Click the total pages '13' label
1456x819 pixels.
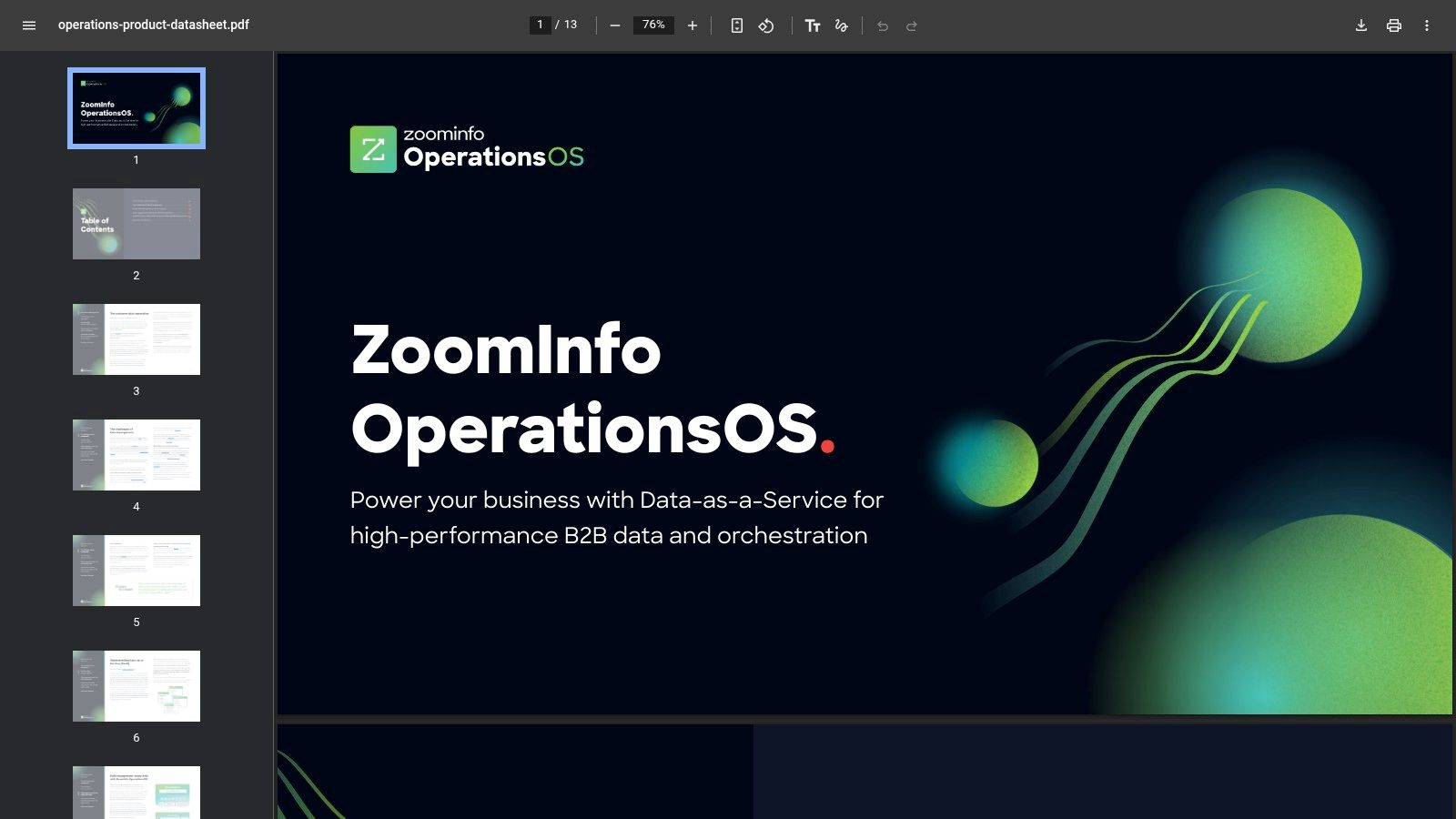coord(571,25)
